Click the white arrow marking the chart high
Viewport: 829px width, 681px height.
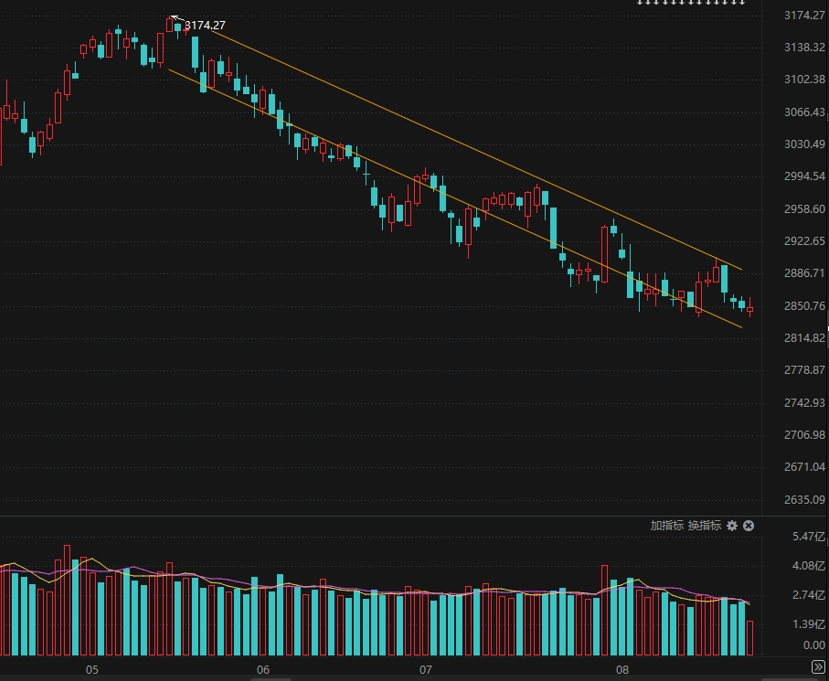[x=175, y=17]
